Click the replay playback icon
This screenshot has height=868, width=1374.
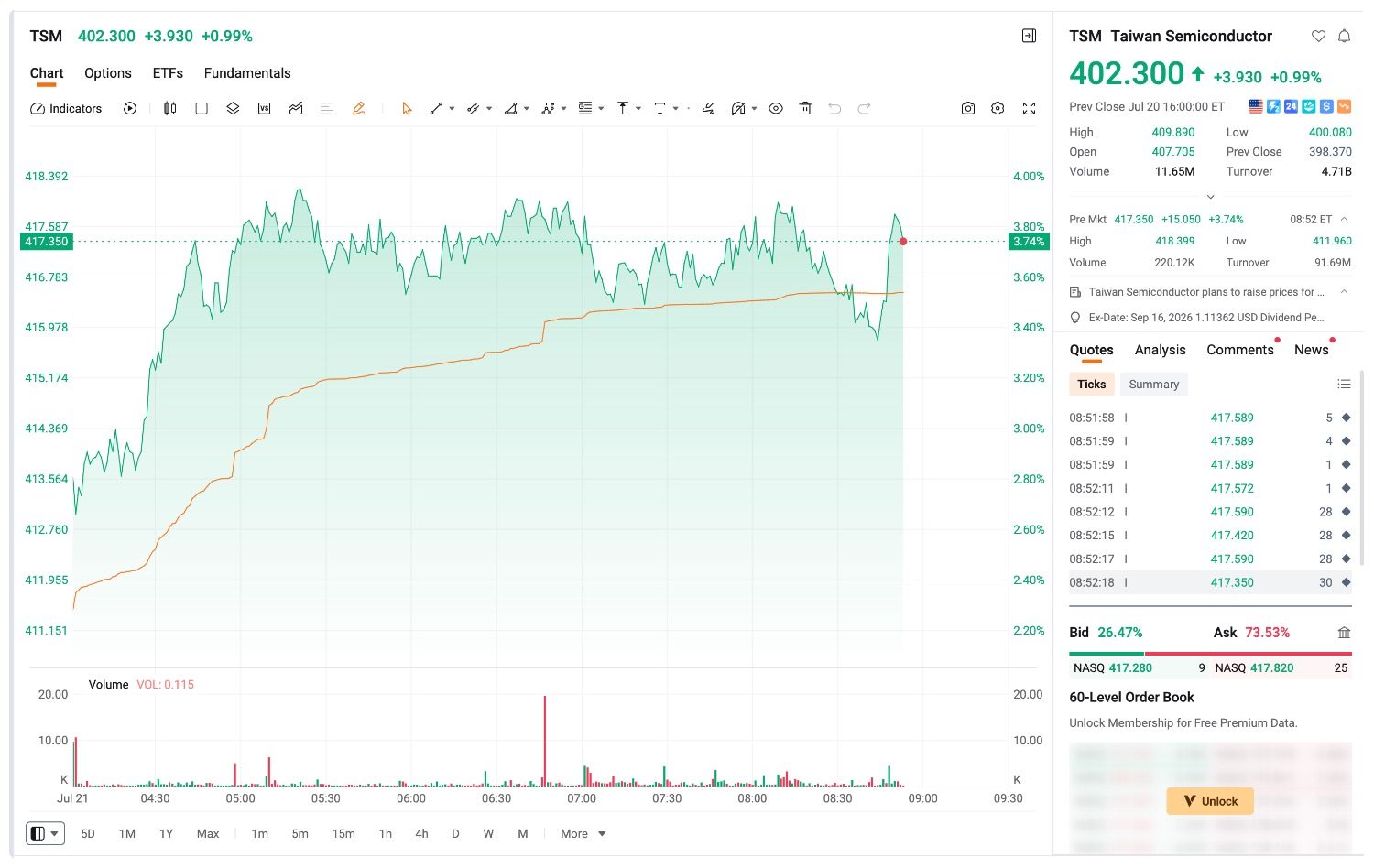coord(130,108)
